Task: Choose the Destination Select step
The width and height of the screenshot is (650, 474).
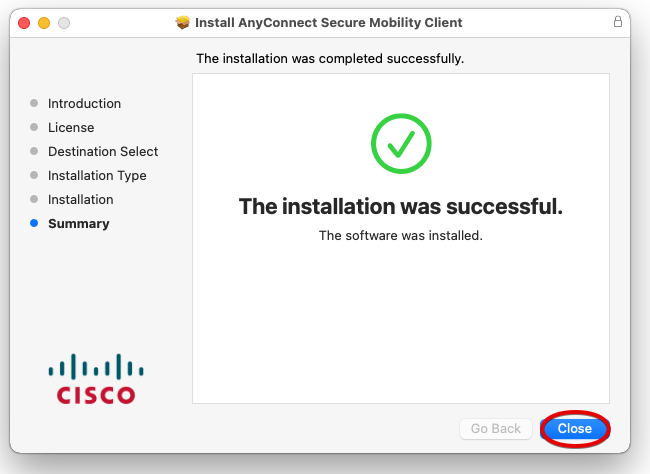Action: coord(103,151)
